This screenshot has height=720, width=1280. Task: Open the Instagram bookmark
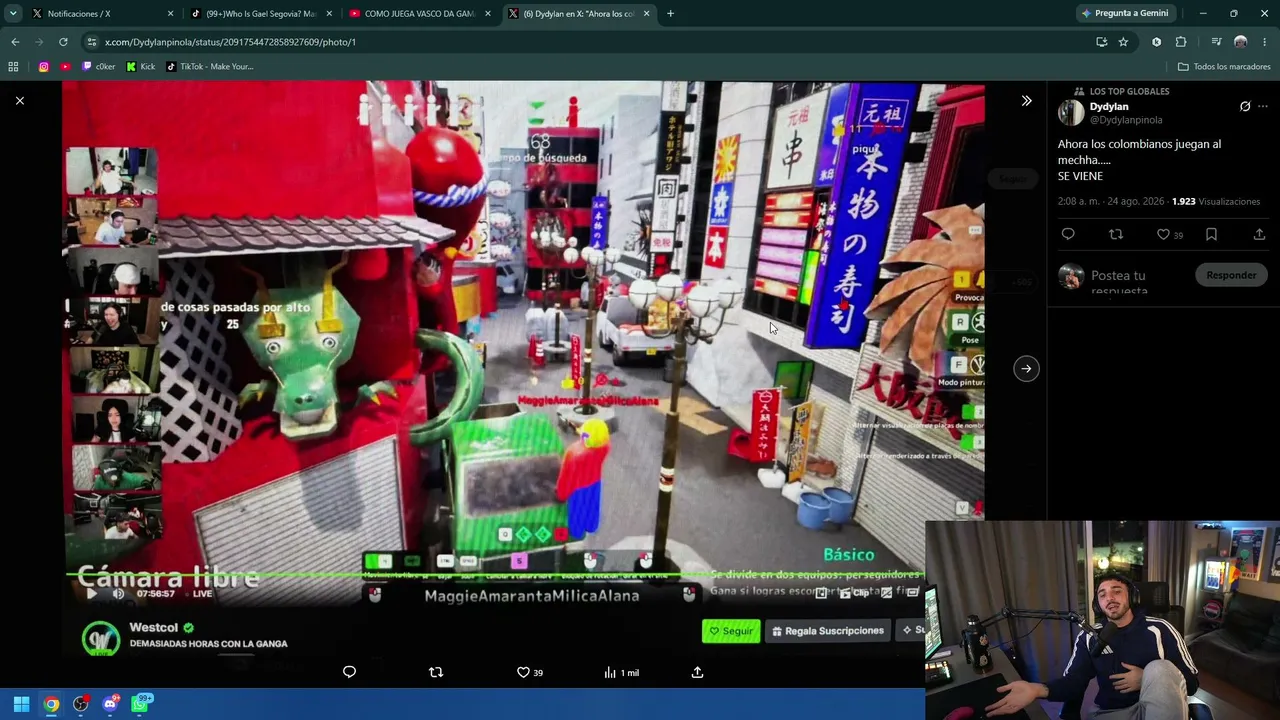pyautogui.click(x=43, y=67)
